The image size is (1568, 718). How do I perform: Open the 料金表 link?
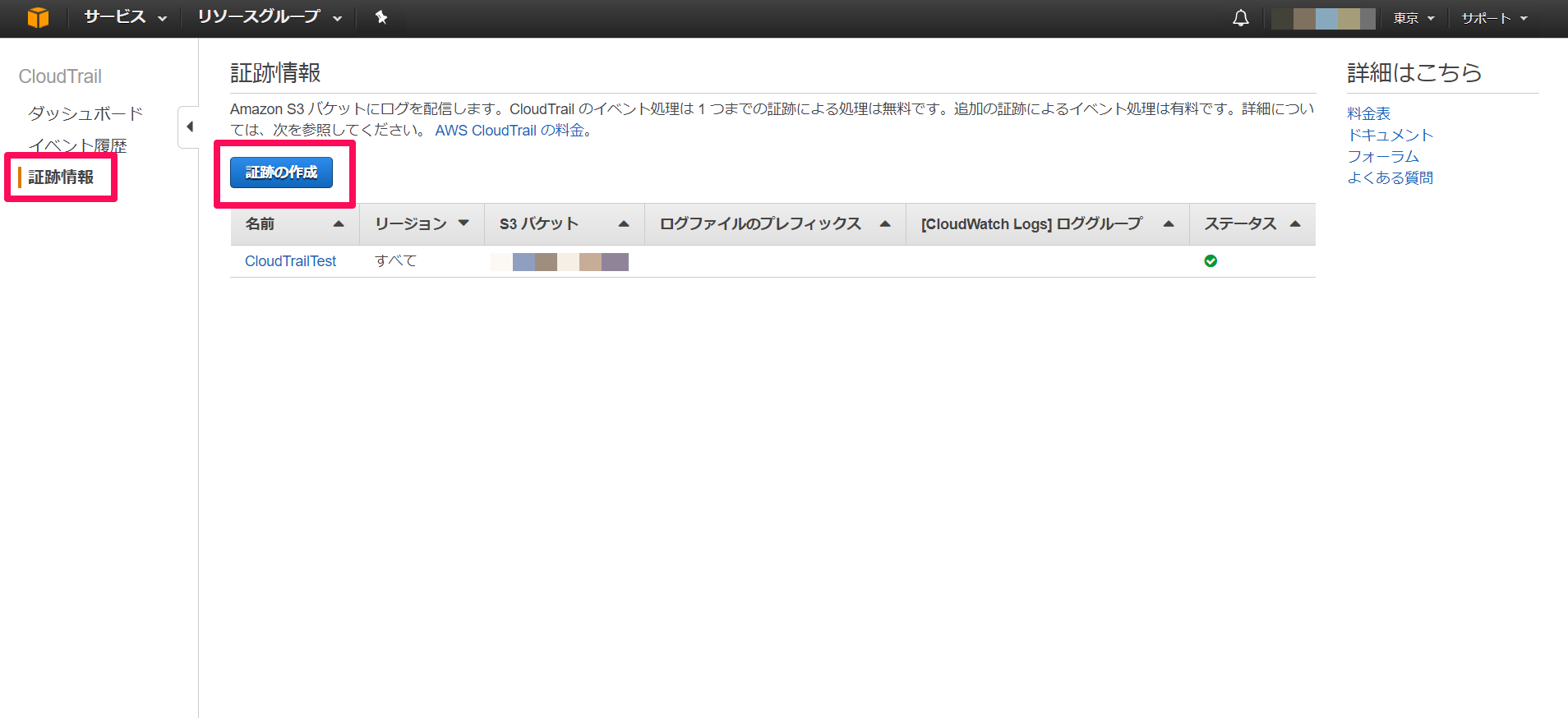[1368, 113]
